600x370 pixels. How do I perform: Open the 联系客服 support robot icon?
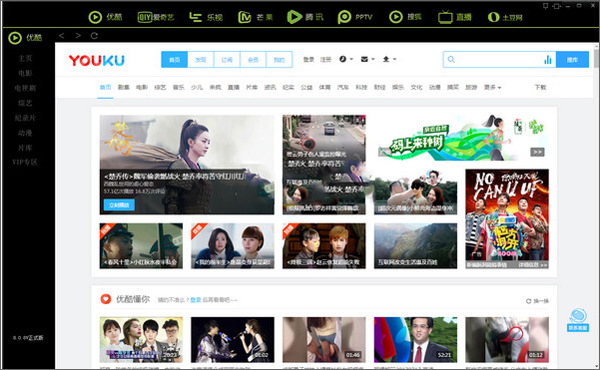click(578, 320)
